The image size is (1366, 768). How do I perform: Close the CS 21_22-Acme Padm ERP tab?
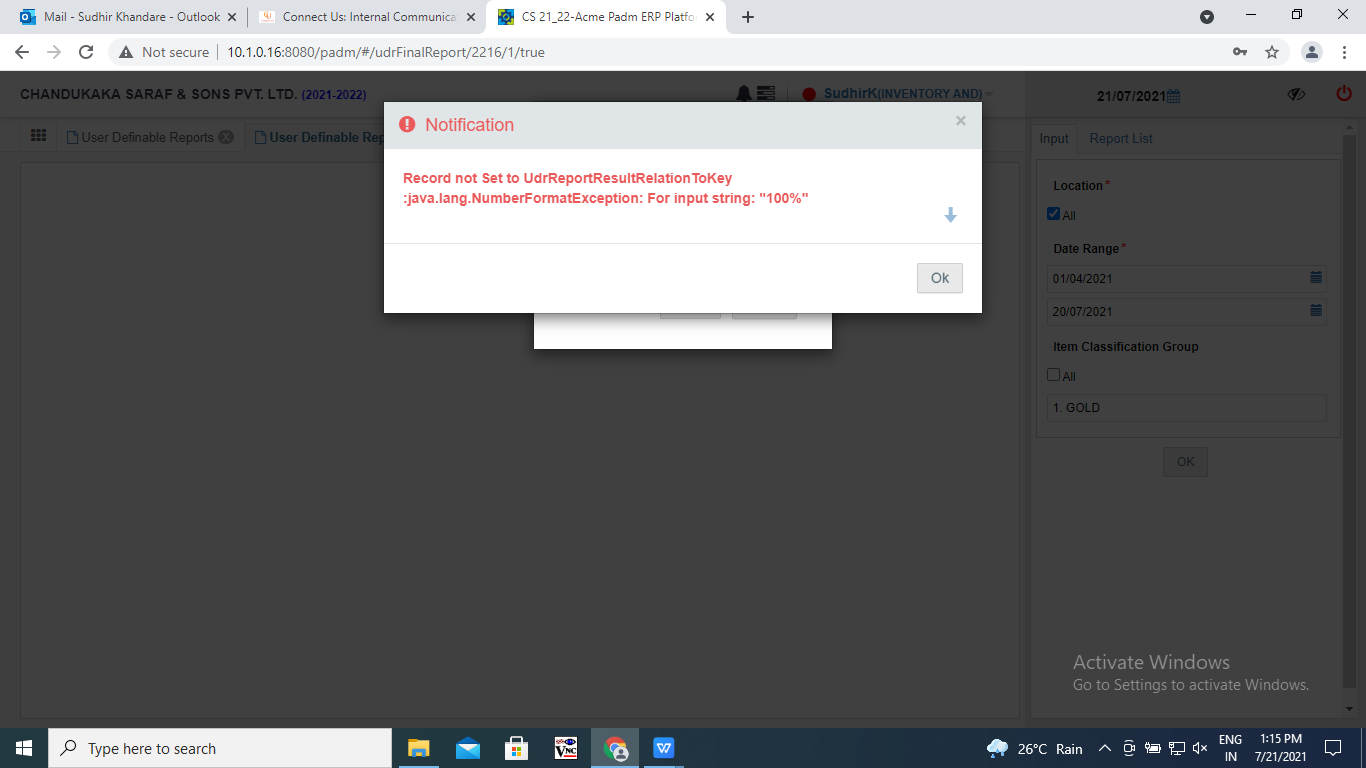709,17
